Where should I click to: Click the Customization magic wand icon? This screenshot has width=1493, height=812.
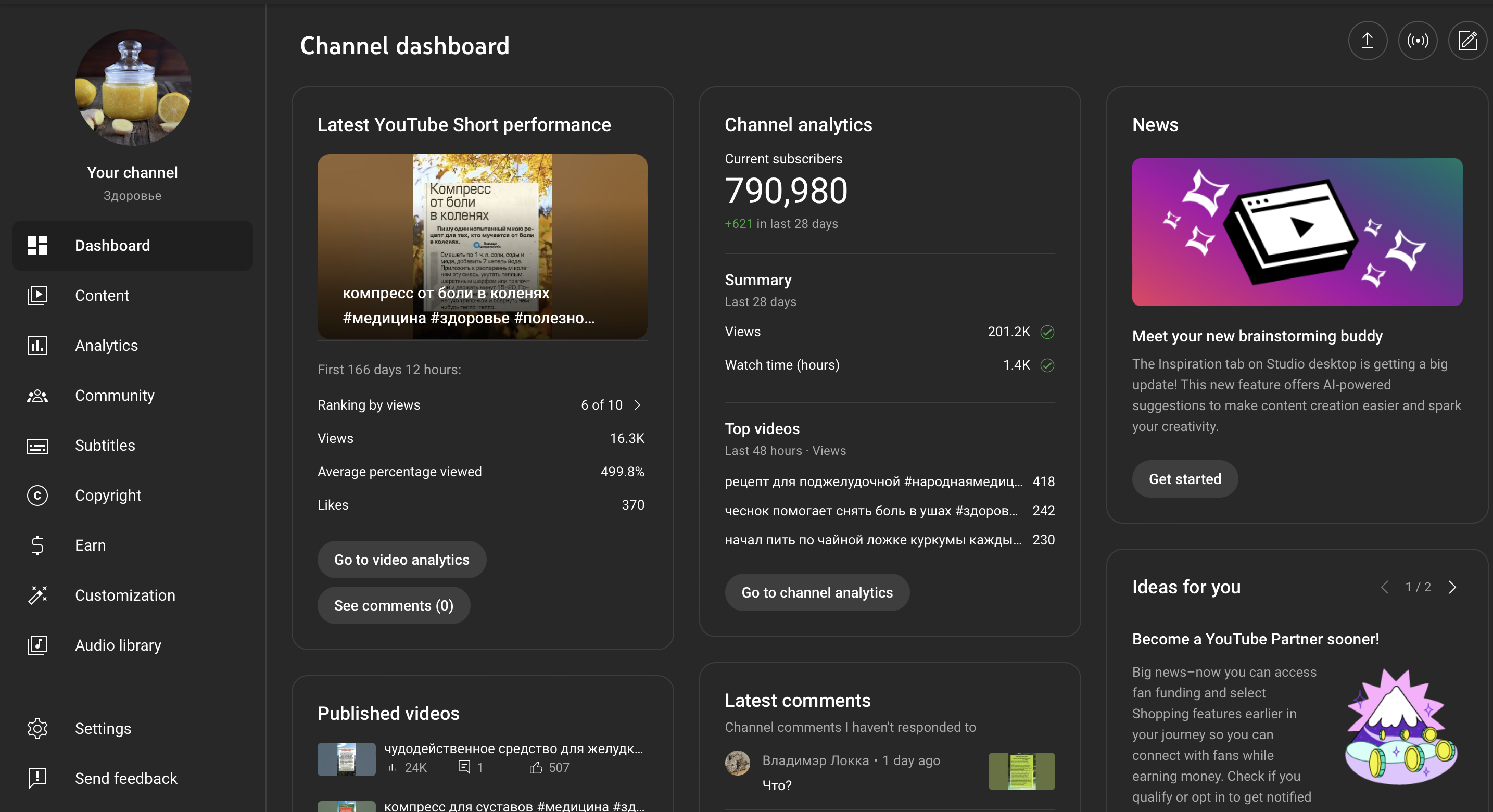pos(37,595)
